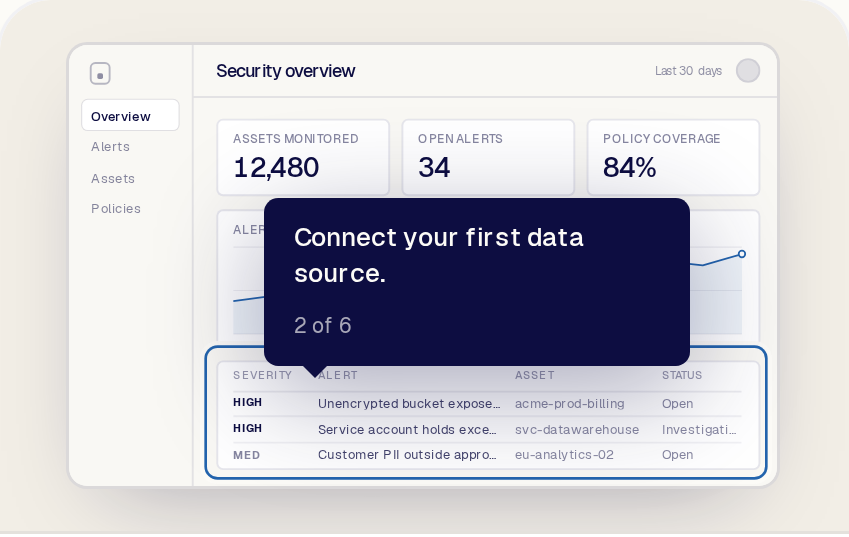
Task: Open the Open Alerts 34 card
Action: click(x=488, y=158)
